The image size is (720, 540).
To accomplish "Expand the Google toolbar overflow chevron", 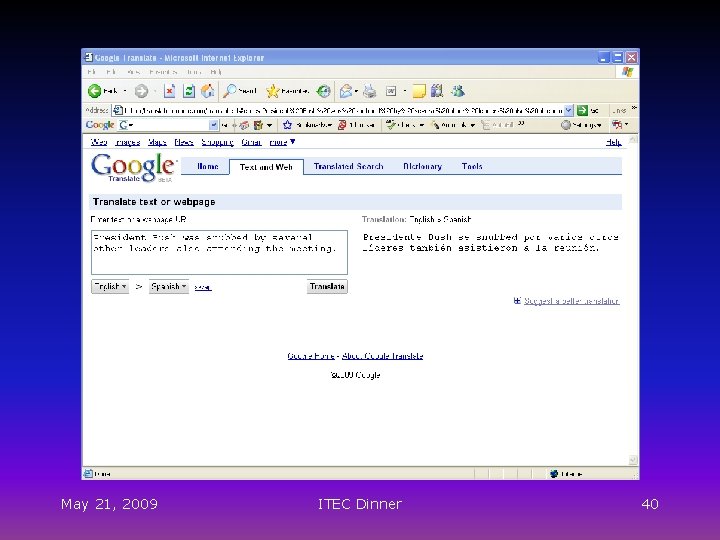I will 521,124.
